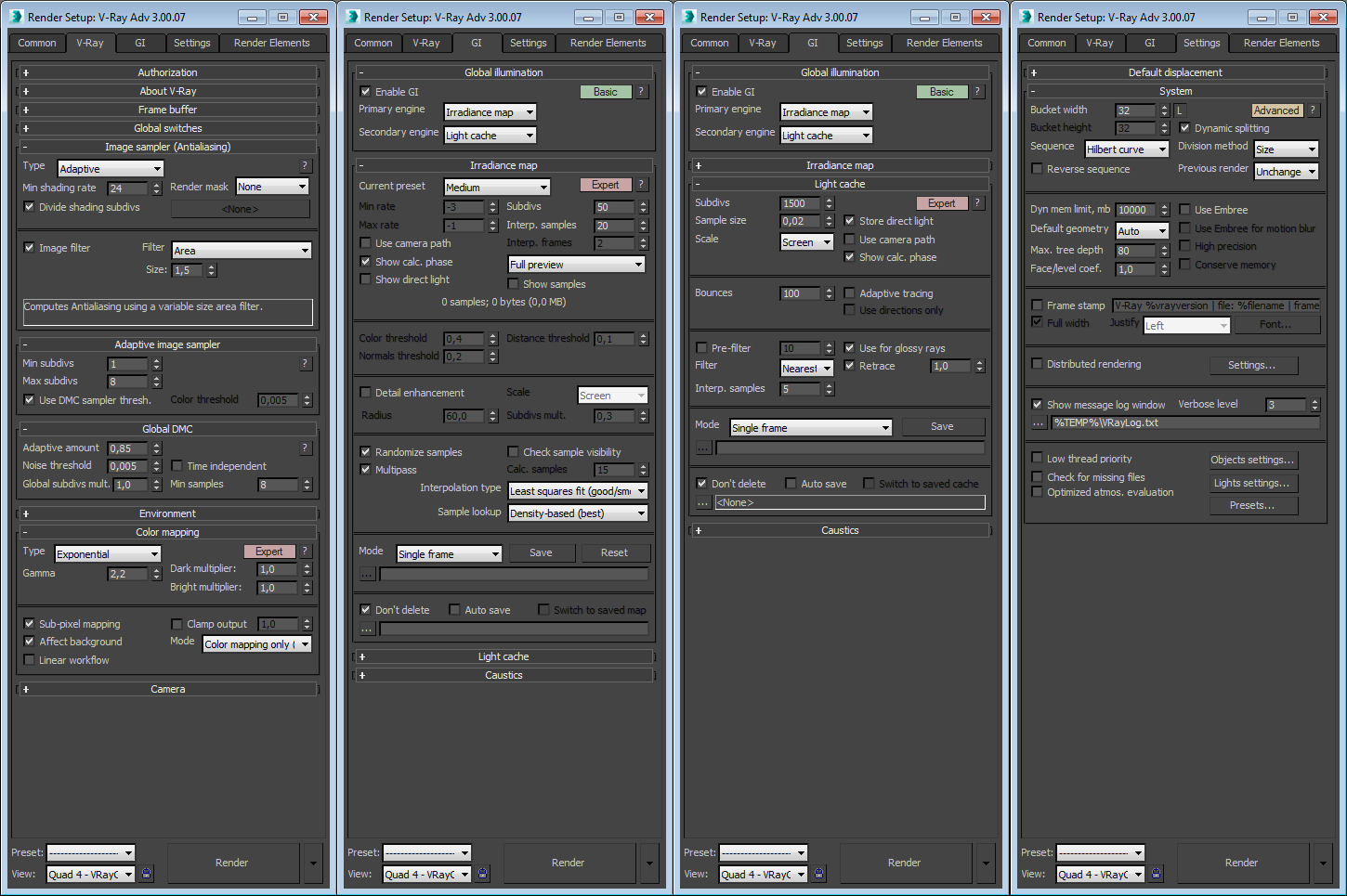This screenshot has width=1347, height=896.
Task: Open help for the System rollout
Action: pyautogui.click(x=1314, y=110)
